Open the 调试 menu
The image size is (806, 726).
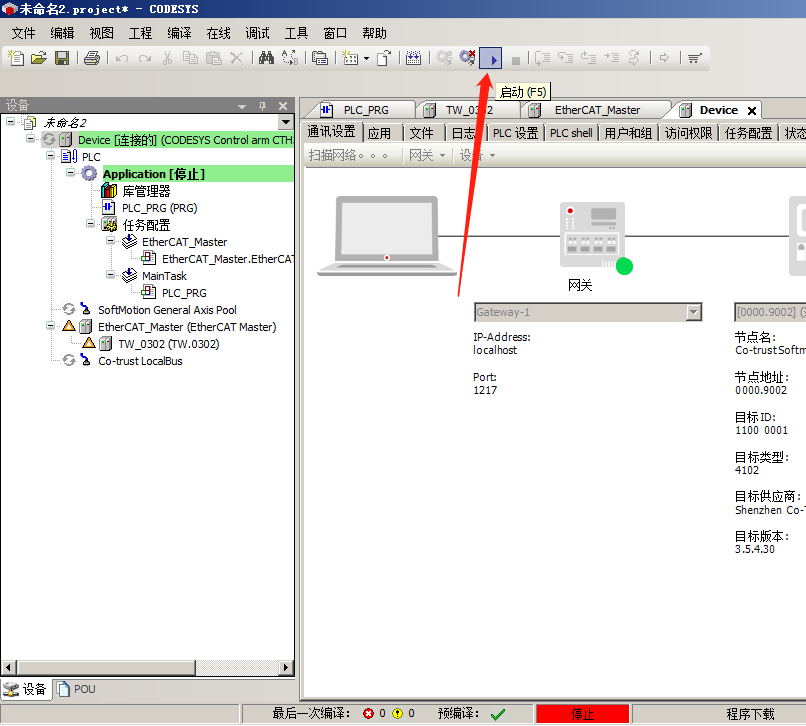click(x=258, y=33)
